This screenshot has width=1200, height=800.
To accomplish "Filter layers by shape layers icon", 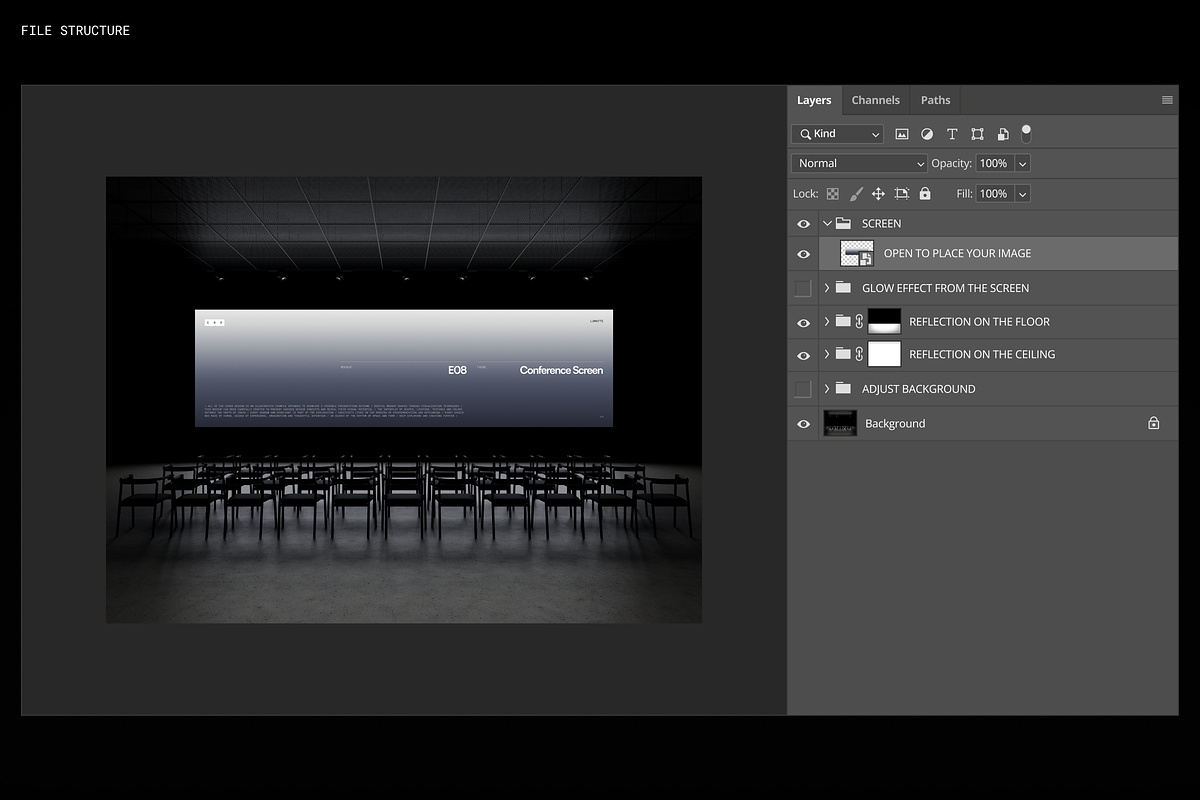I will coord(977,134).
